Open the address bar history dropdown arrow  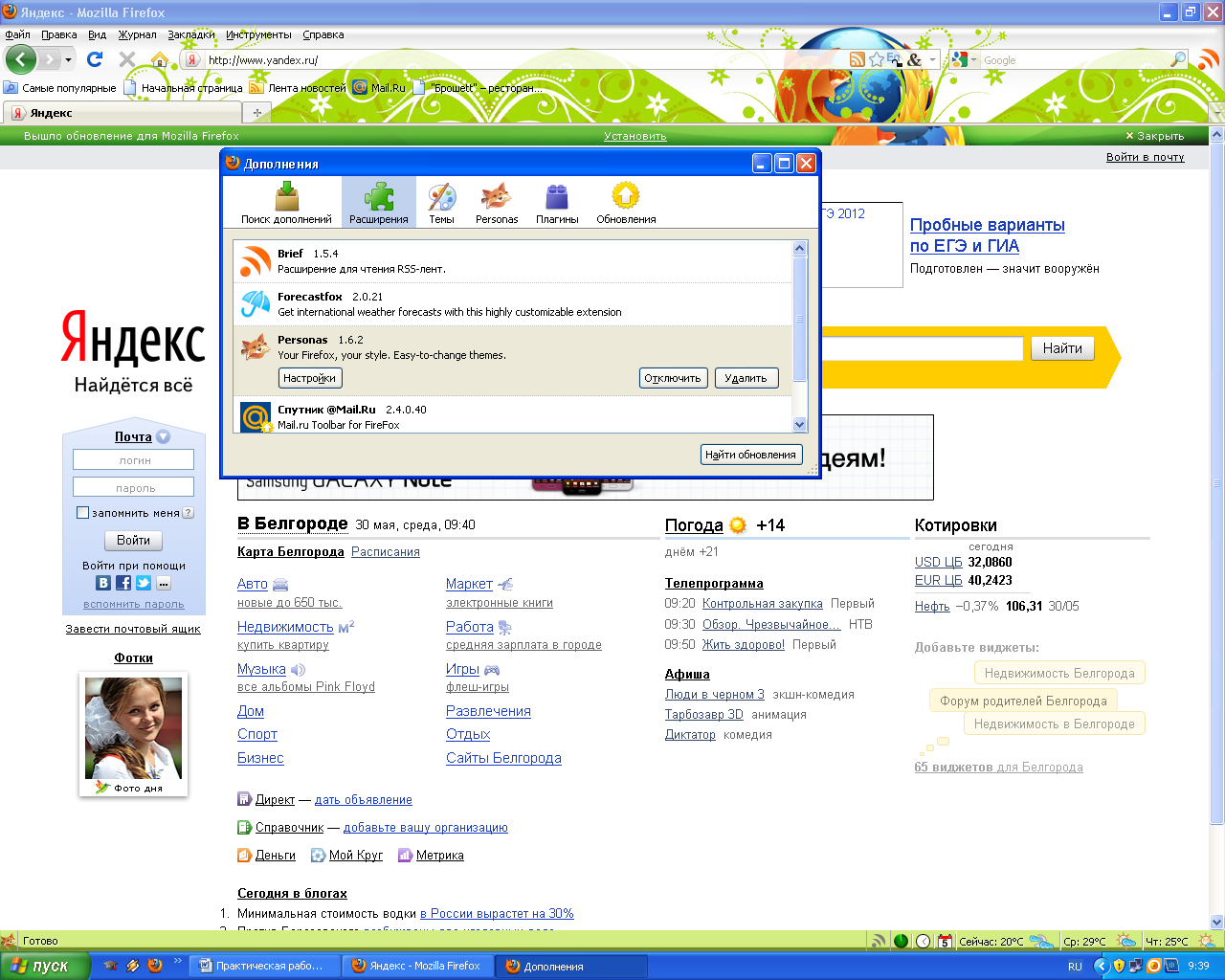(933, 59)
